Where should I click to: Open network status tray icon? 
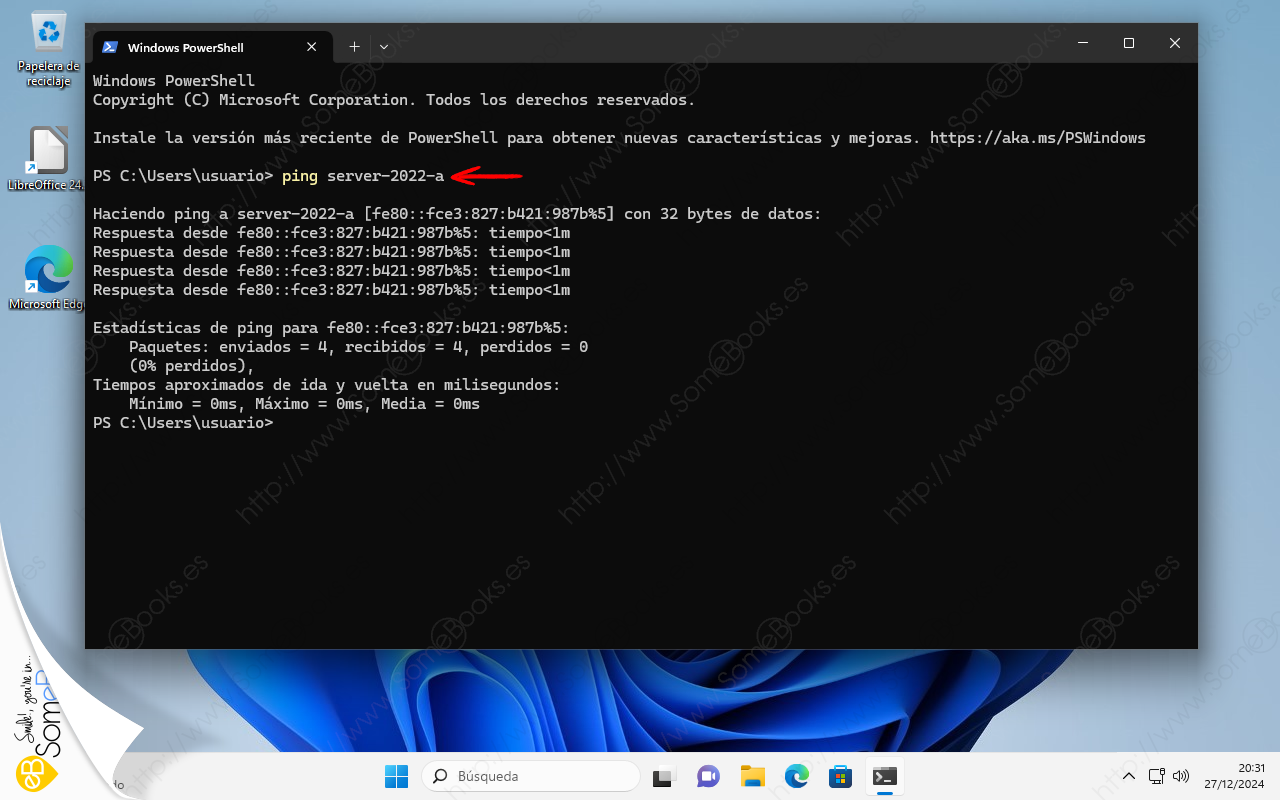(x=1157, y=776)
